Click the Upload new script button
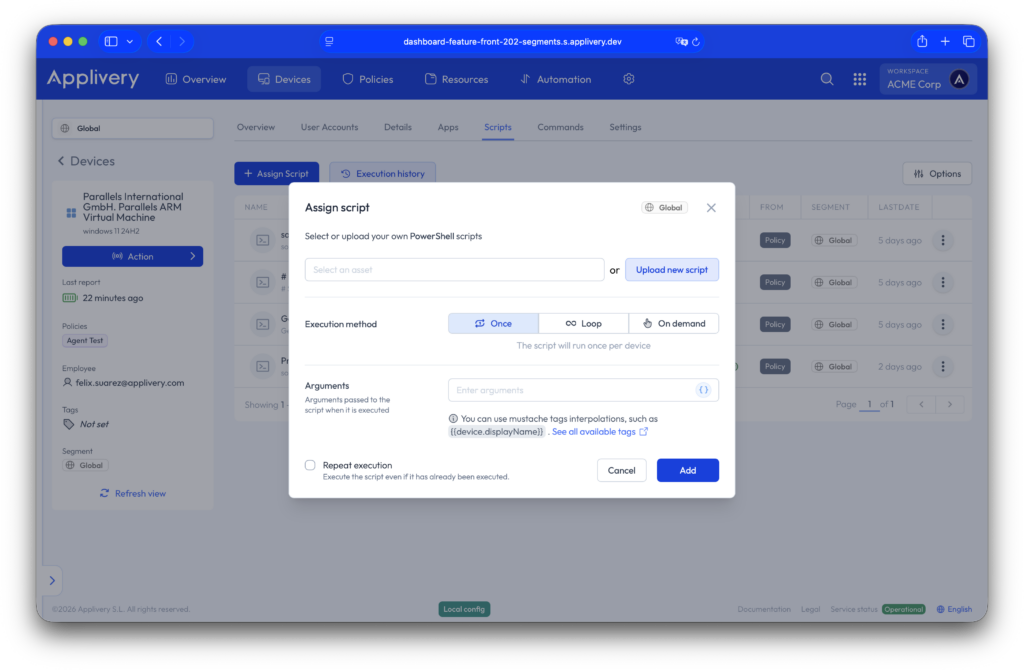 672,270
